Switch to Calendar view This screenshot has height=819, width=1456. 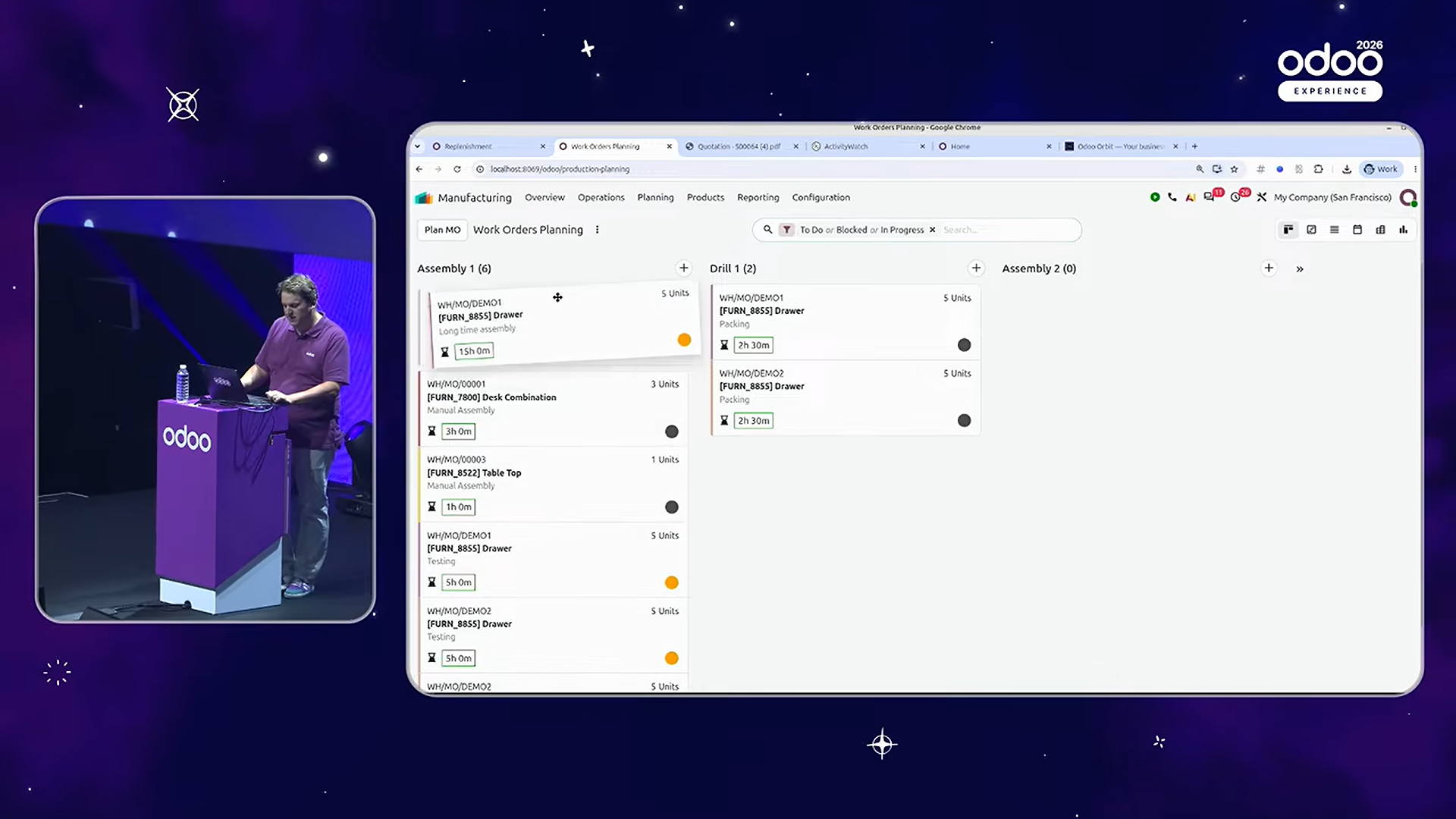point(1357,230)
